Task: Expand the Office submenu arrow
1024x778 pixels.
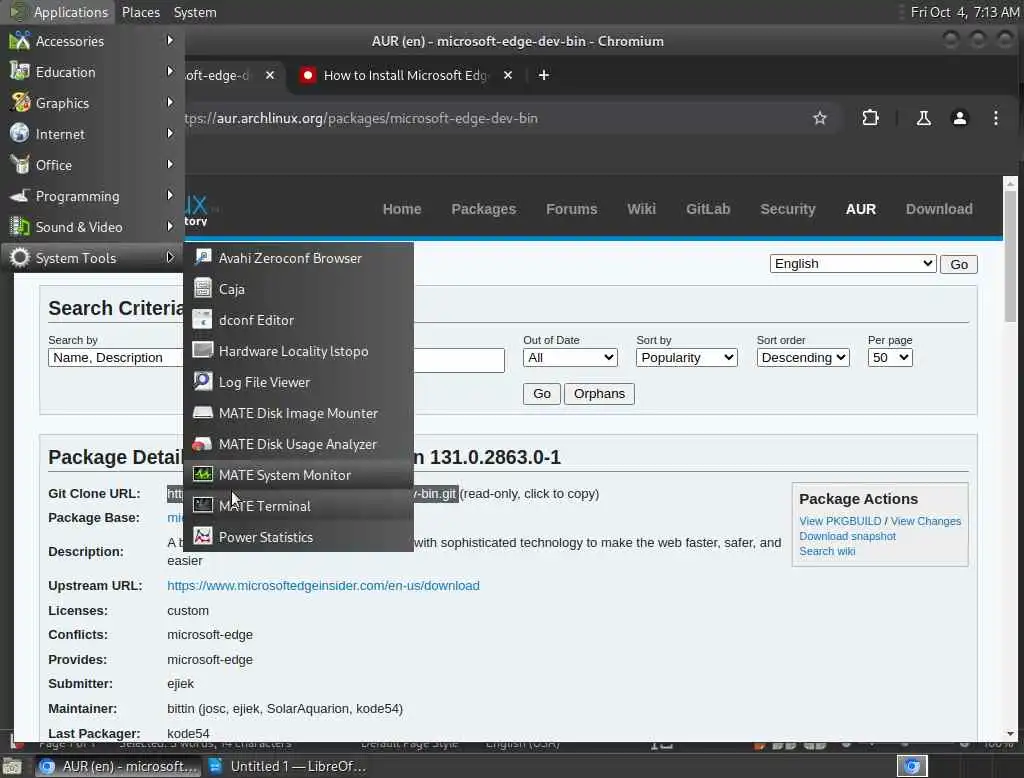Action: click(x=170, y=165)
